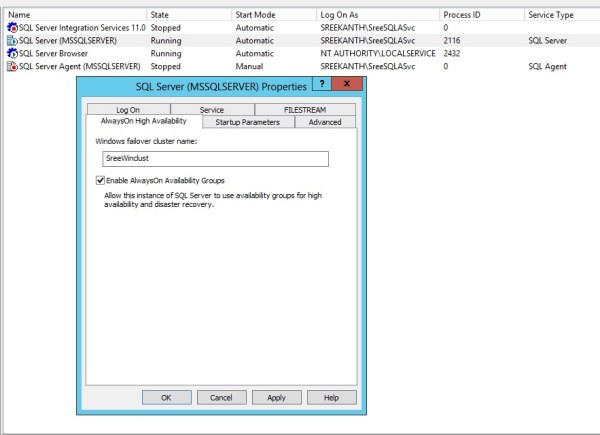
Task: Close the SQL Server Properties dialog
Action: tap(346, 83)
